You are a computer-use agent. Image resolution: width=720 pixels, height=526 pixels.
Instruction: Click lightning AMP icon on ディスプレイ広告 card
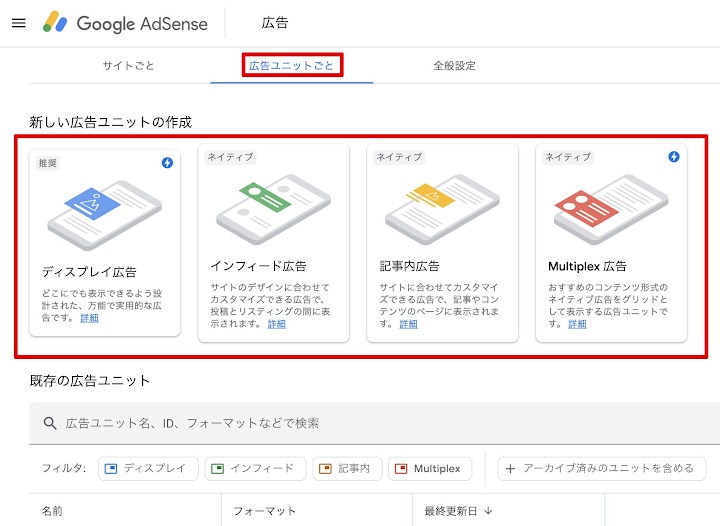[x=167, y=163]
